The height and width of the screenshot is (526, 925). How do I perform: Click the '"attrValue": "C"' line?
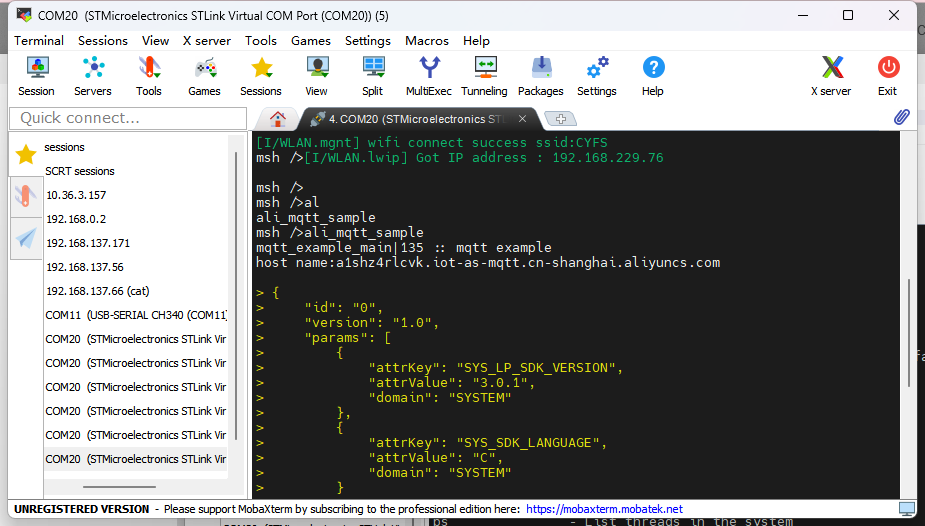tap(435, 458)
